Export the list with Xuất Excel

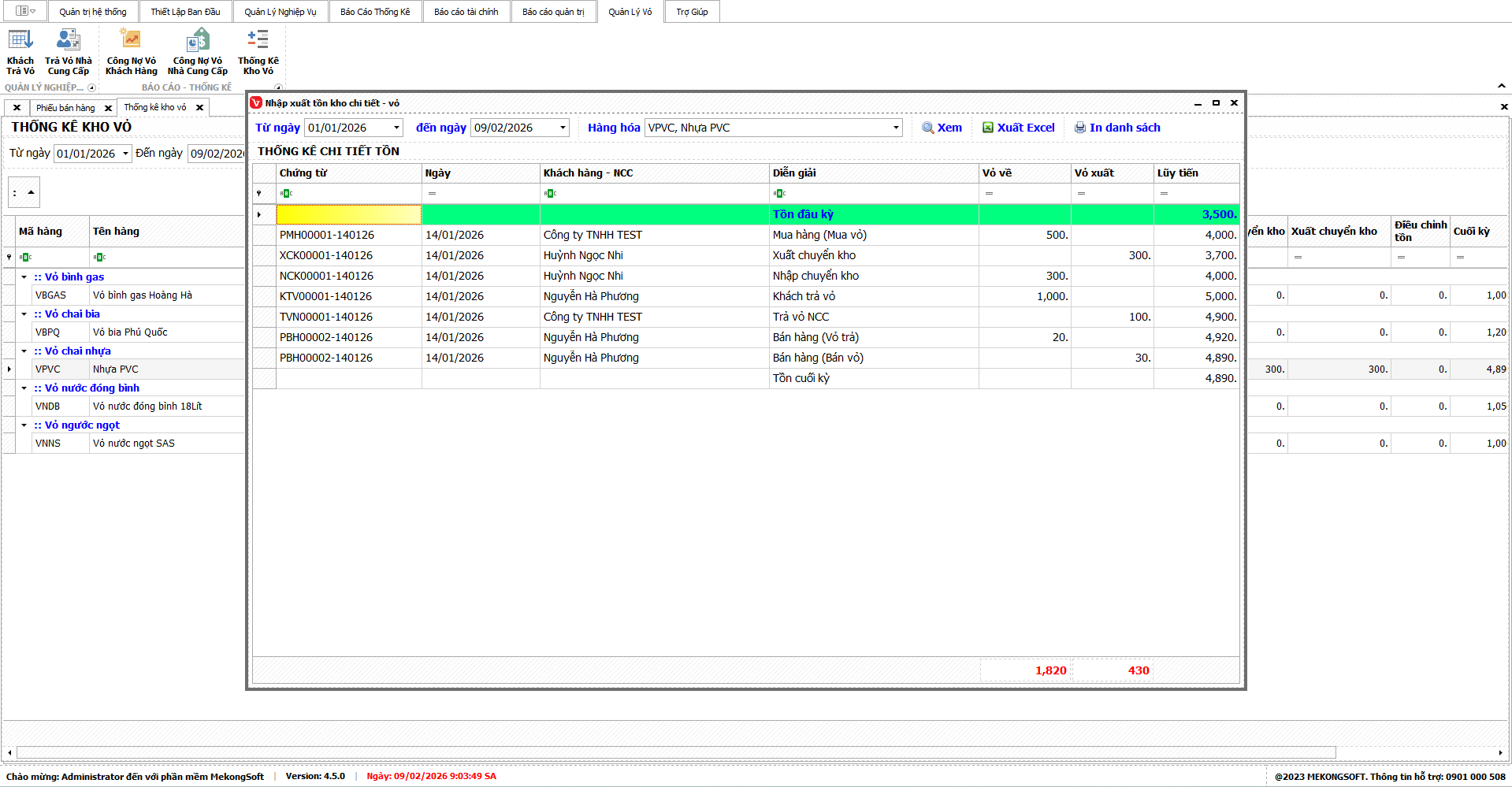(x=1018, y=128)
